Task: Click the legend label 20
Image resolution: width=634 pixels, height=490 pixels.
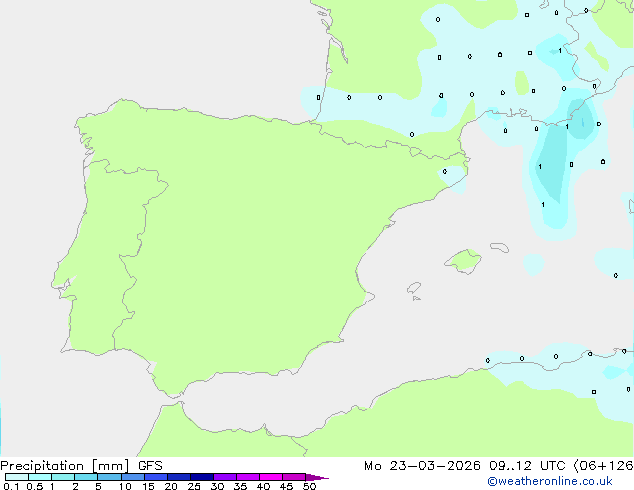Action: 171,486
